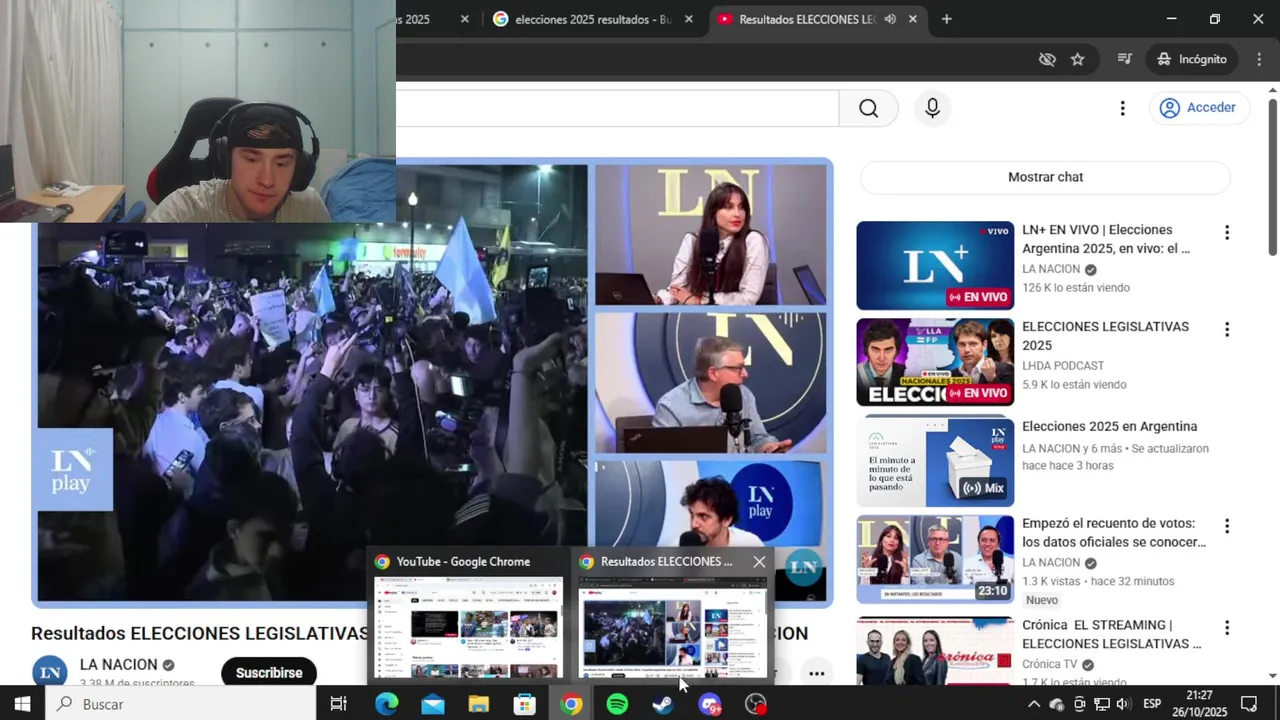Open a new Chrome tab
Viewport: 1280px width, 720px height.
point(946,19)
